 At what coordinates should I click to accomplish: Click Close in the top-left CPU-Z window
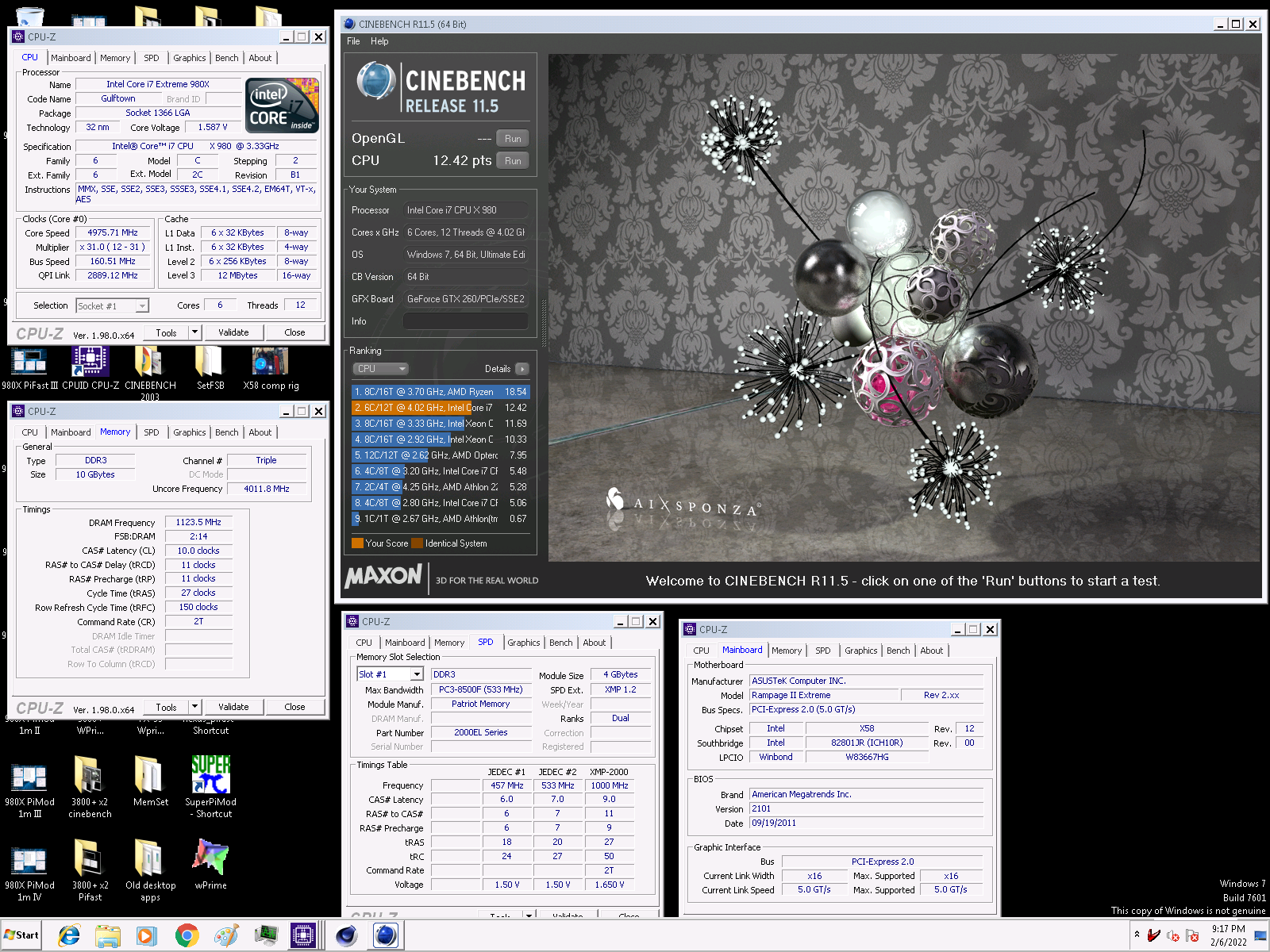(x=294, y=332)
